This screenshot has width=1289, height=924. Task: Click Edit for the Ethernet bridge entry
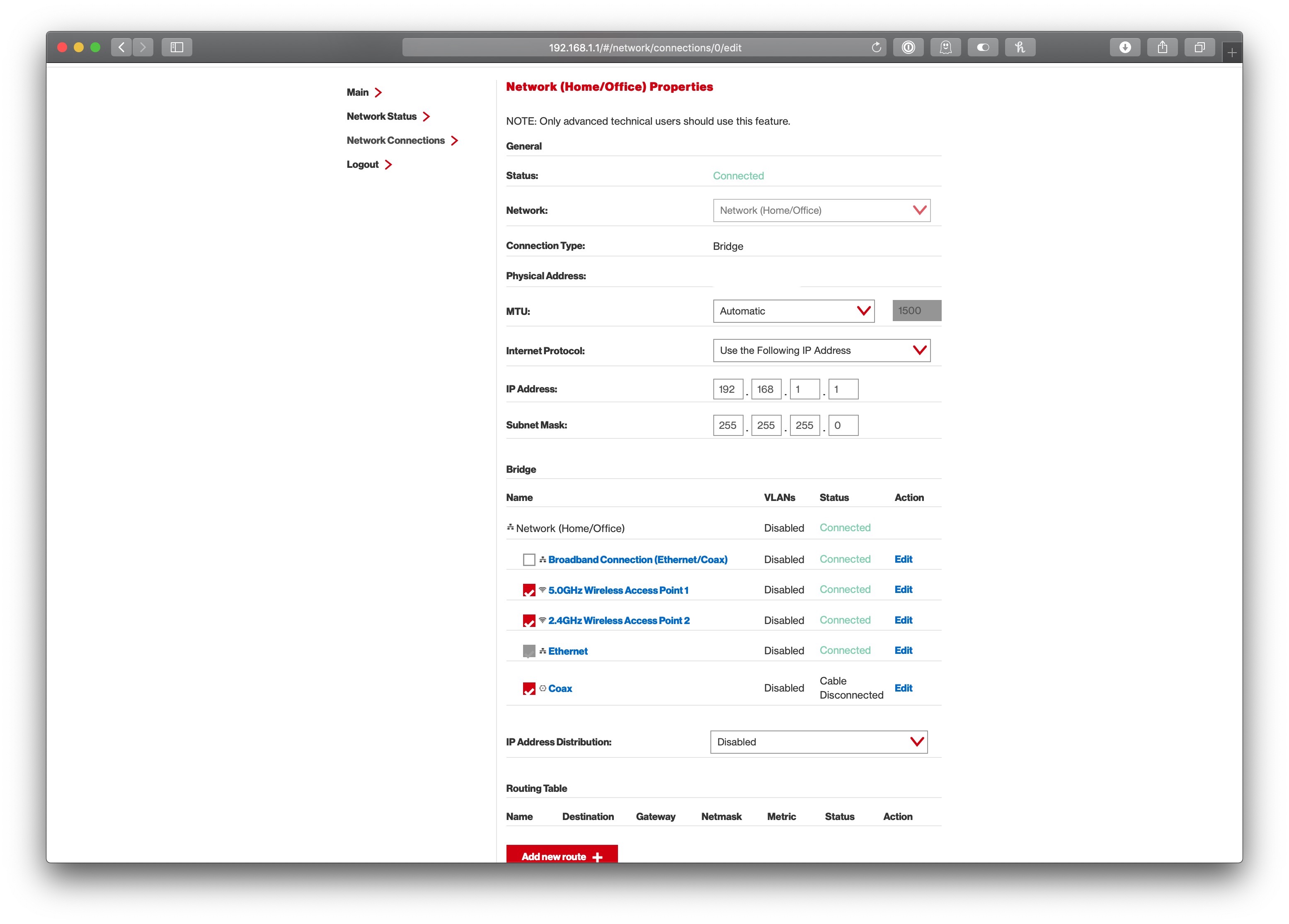903,651
